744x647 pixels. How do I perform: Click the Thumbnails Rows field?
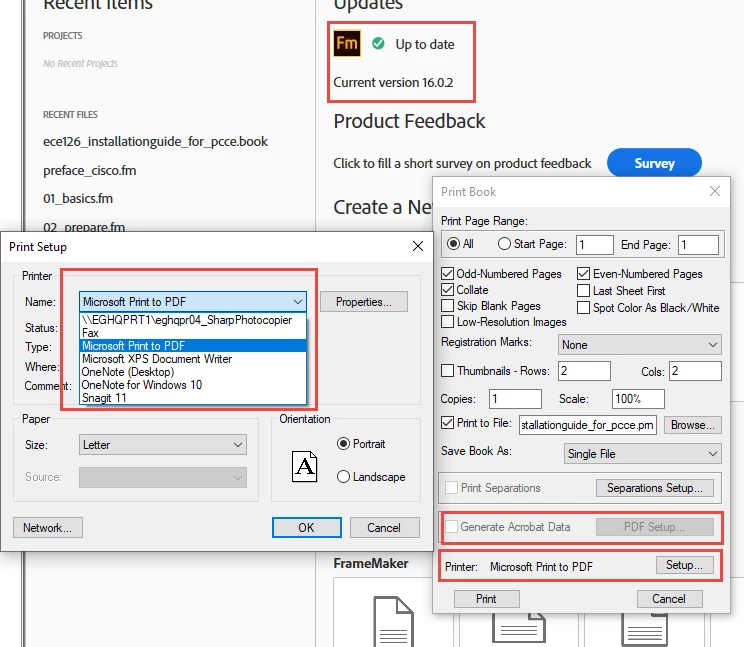coord(584,370)
